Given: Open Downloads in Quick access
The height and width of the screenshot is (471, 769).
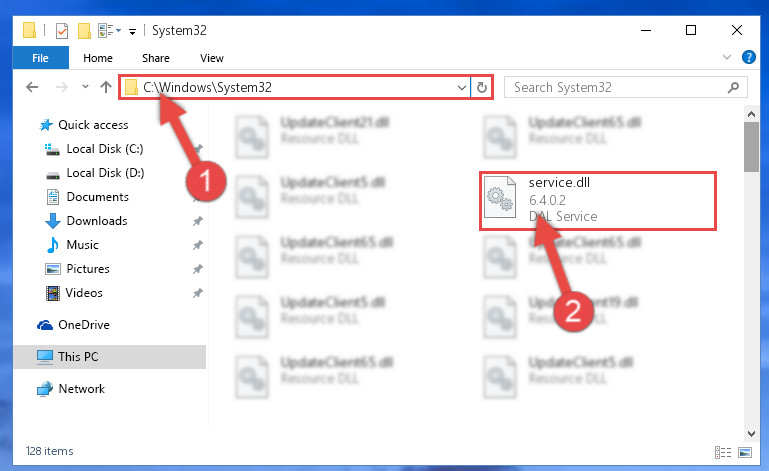Looking at the screenshot, I should tap(97, 221).
